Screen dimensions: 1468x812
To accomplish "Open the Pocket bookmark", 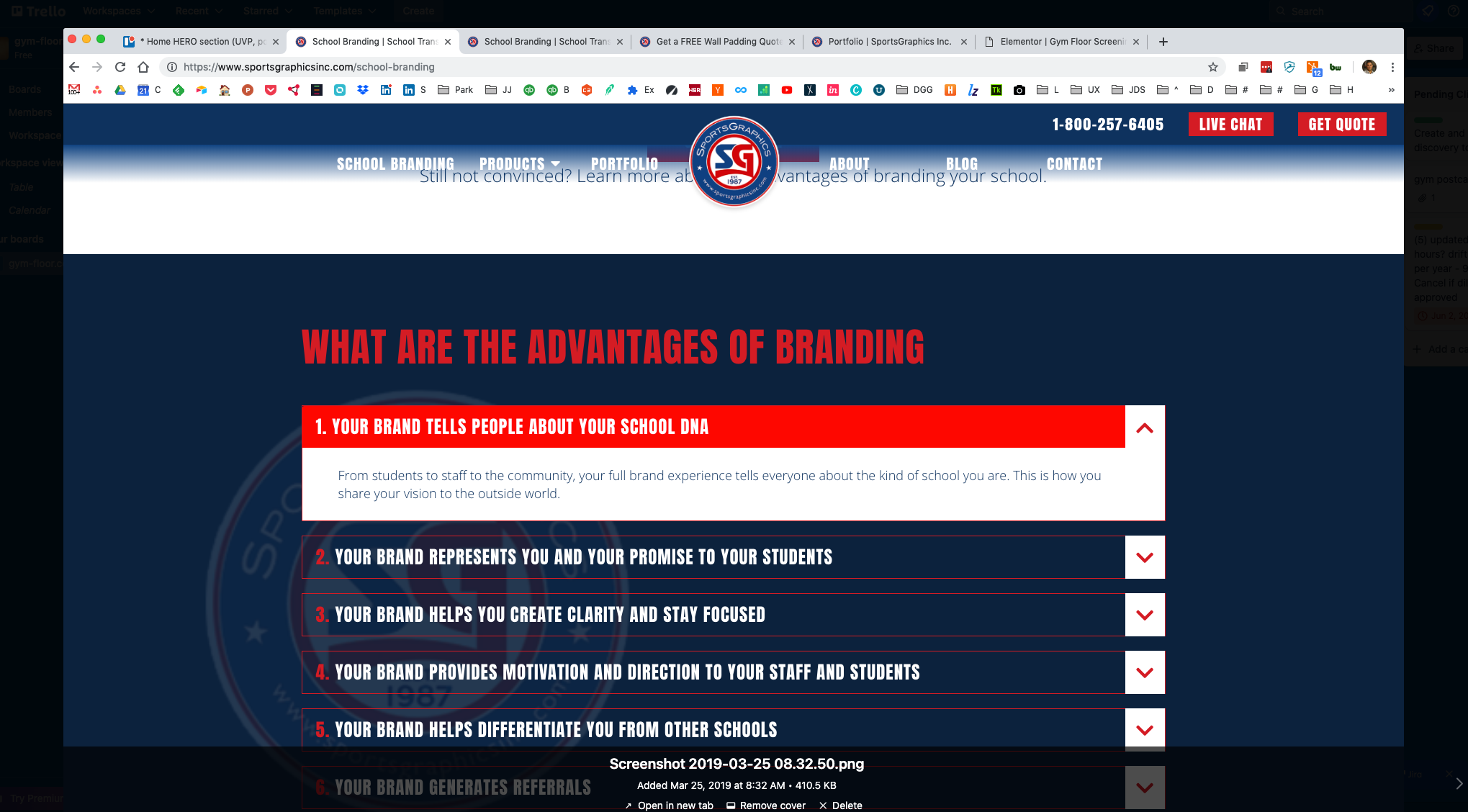I will click(270, 89).
